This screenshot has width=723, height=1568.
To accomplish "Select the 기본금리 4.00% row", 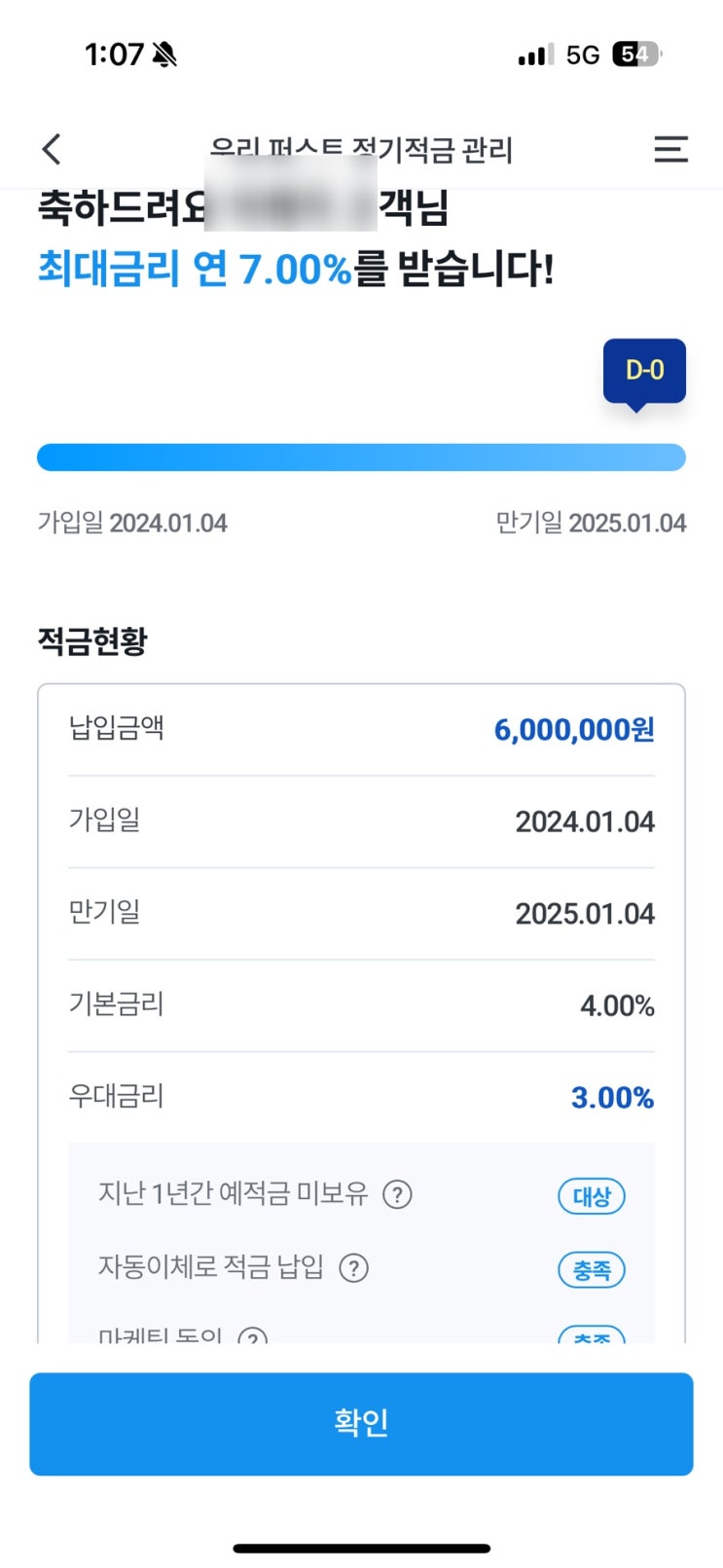I will pyautogui.click(x=361, y=1005).
